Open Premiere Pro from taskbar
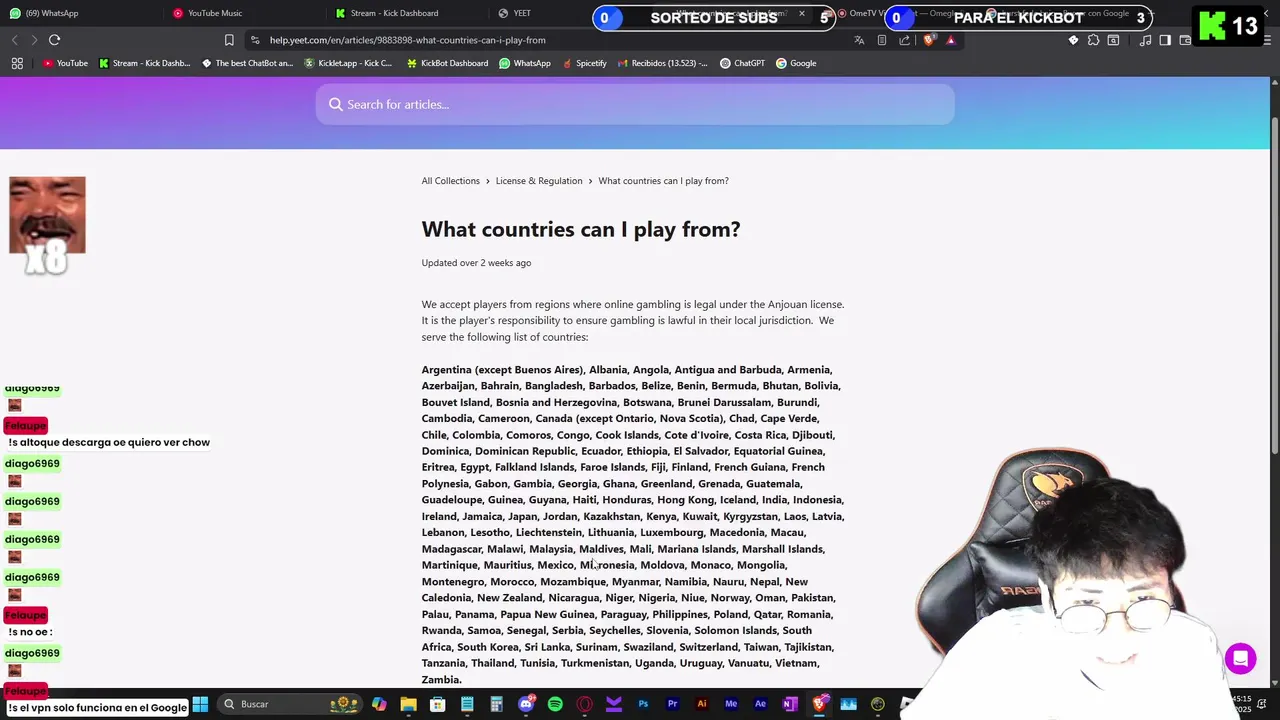 tap(672, 704)
